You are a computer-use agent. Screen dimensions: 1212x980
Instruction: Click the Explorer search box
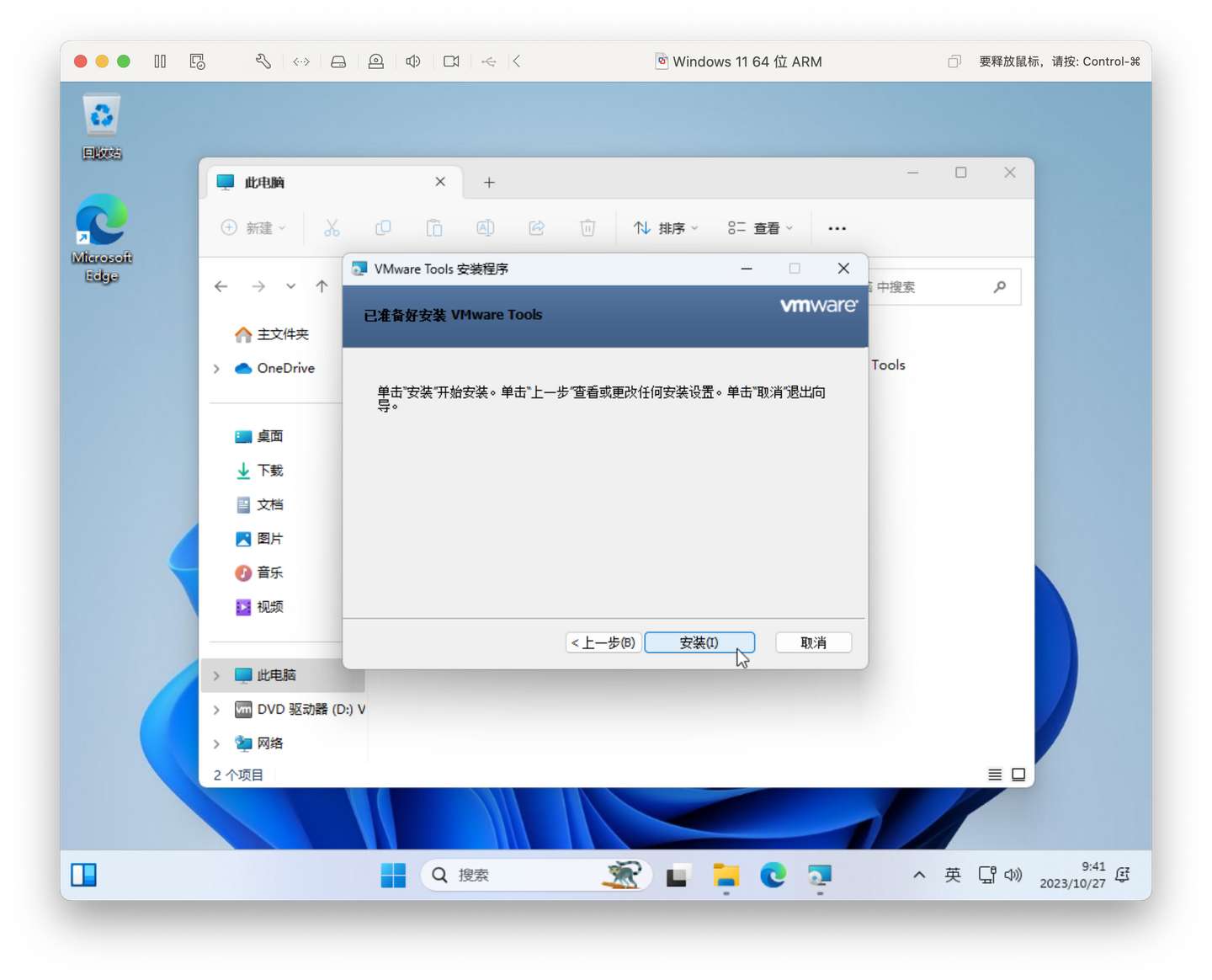point(944,287)
